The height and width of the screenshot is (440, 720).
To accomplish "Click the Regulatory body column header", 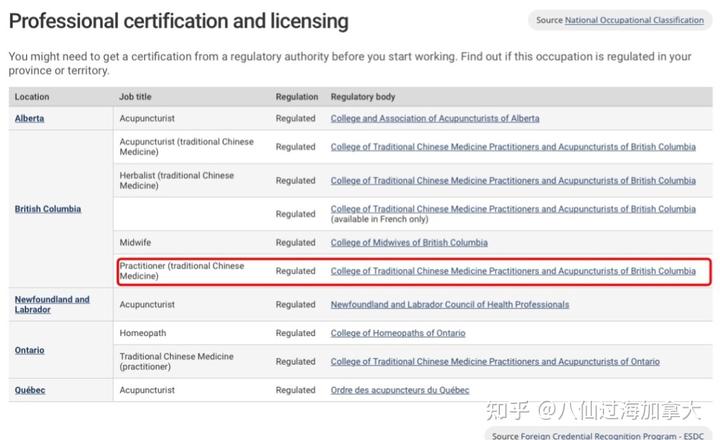I will tap(363, 97).
